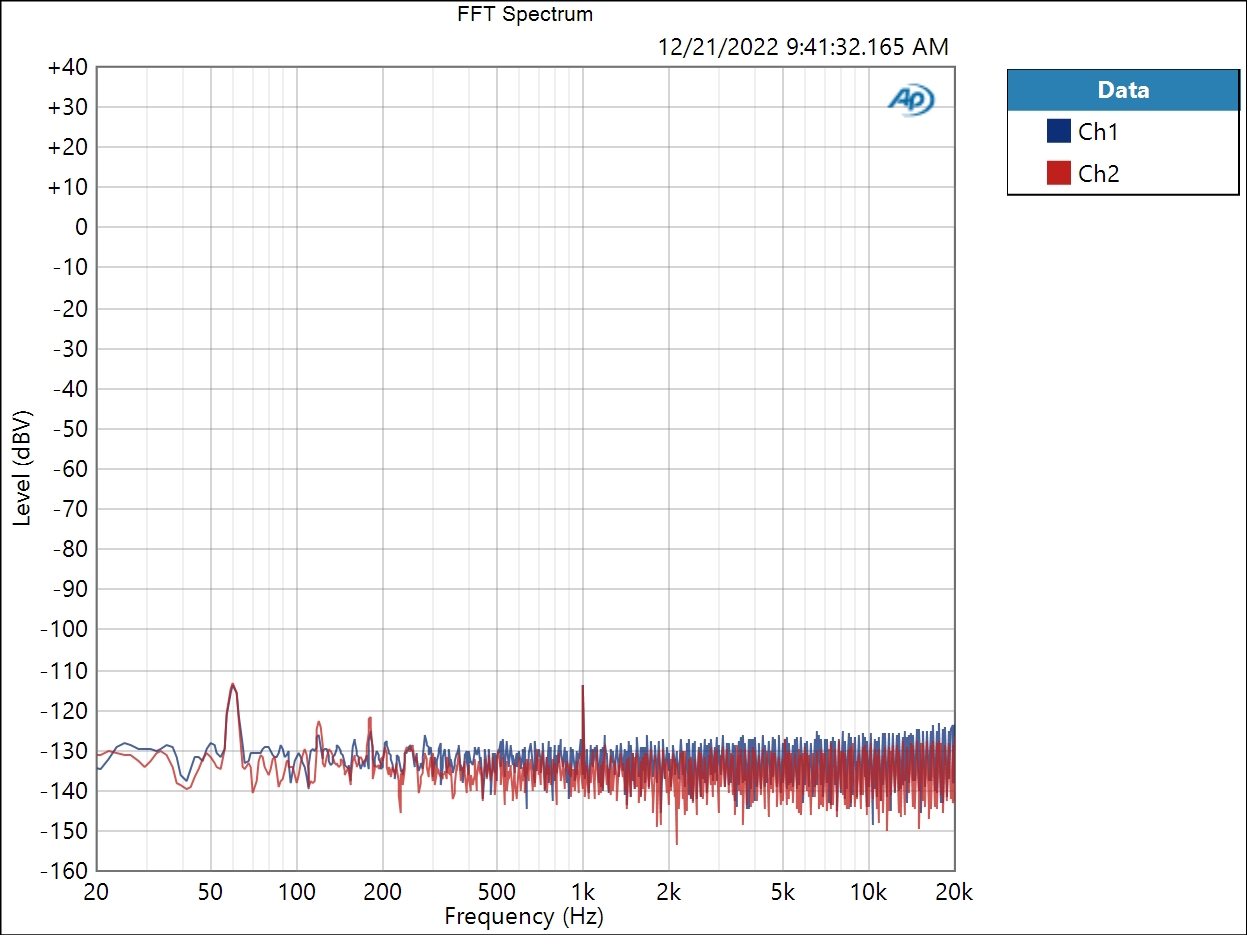The width and height of the screenshot is (1247, 935).
Task: Click the FFT Spectrum graph title
Action: (525, 14)
